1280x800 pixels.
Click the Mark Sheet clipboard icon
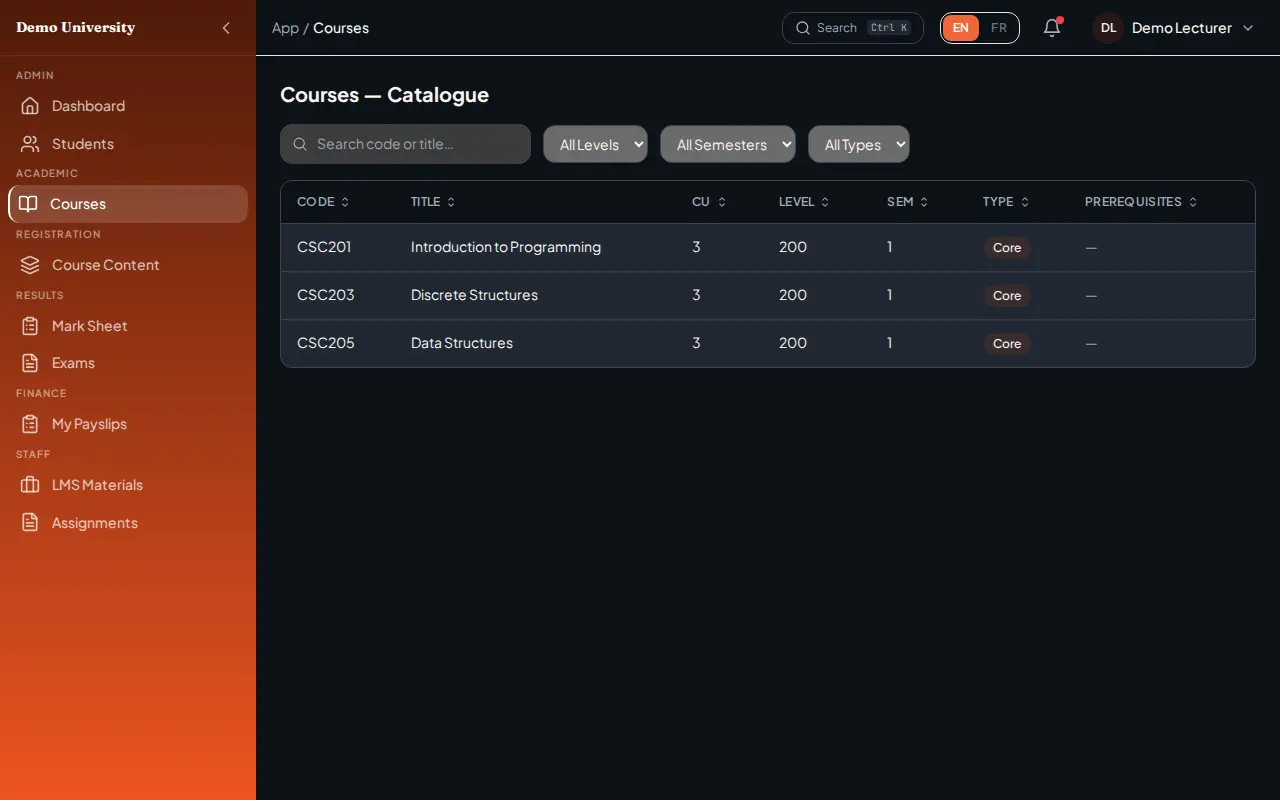[30, 326]
